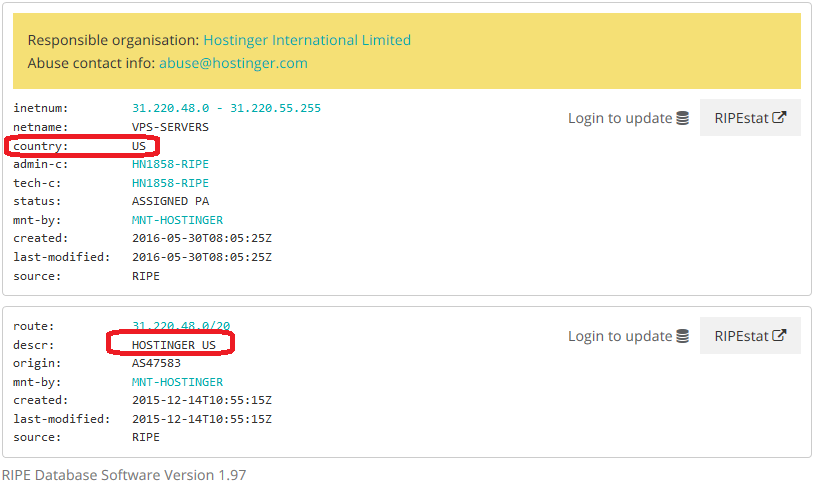Open the tech-c HN1858-RIPE link
This screenshot has height=481, width=820.
(x=170, y=183)
